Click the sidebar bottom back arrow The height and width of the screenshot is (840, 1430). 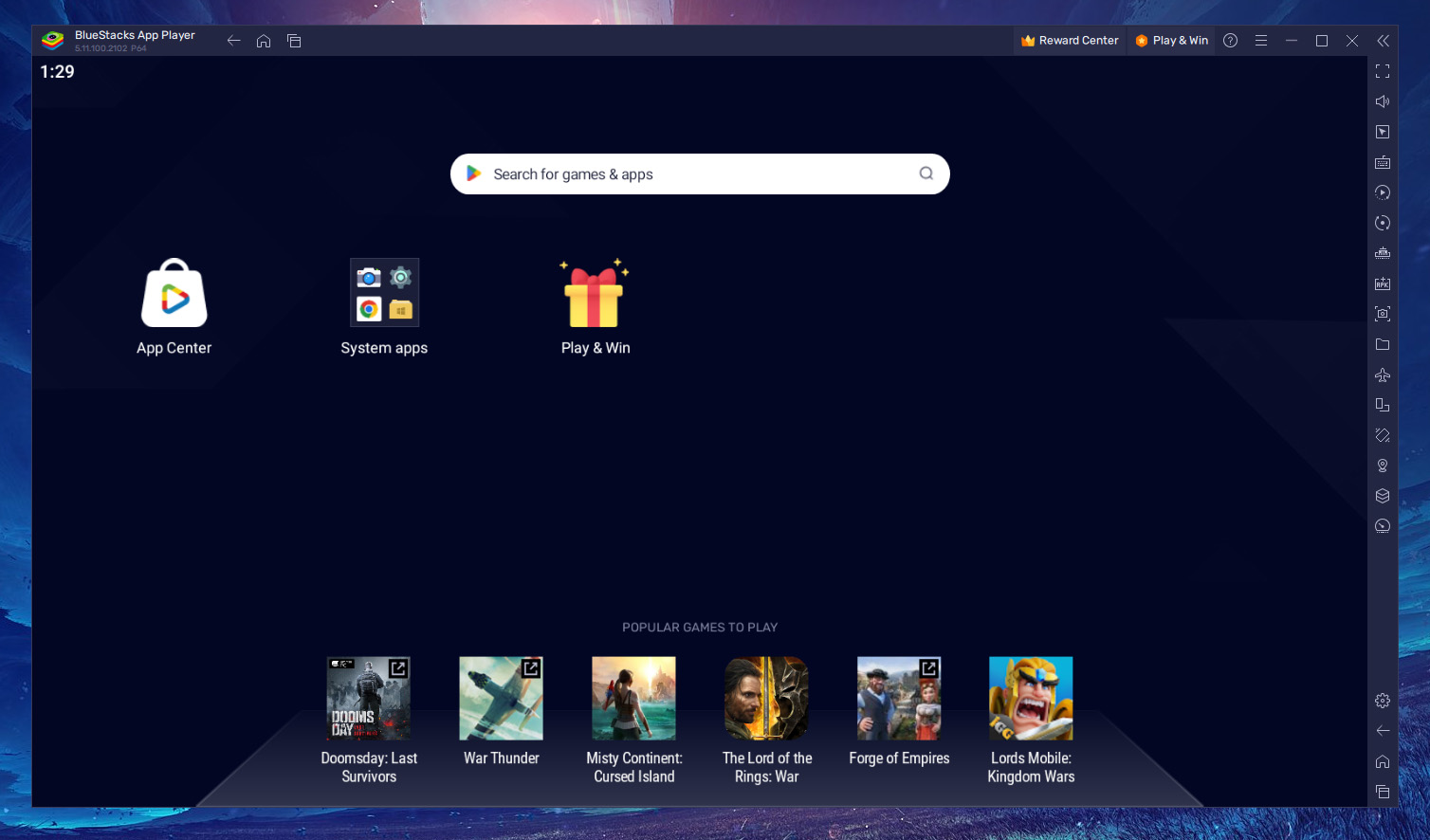click(x=1383, y=731)
